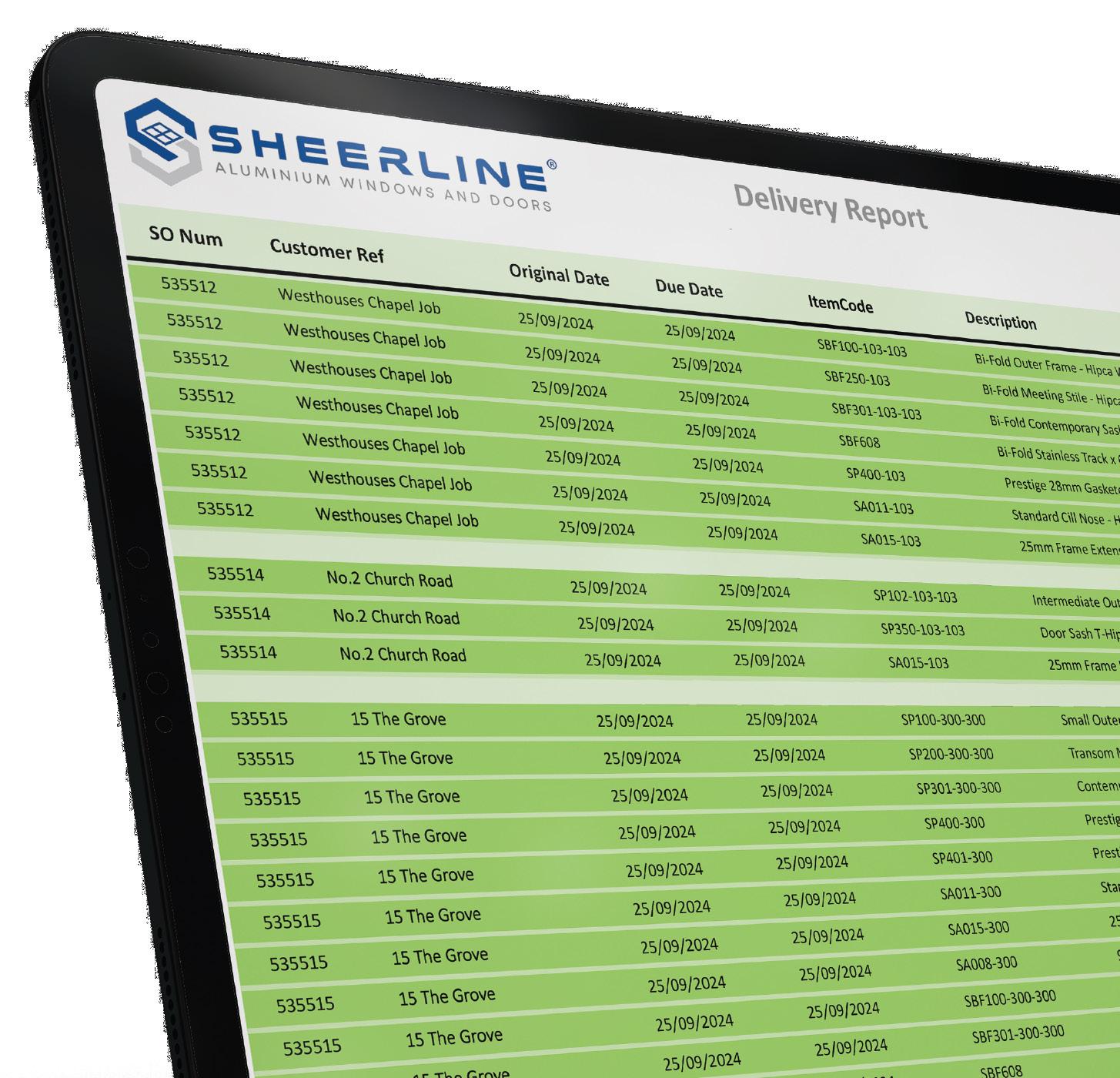Select the Delivery Report title

pyautogui.click(x=831, y=206)
